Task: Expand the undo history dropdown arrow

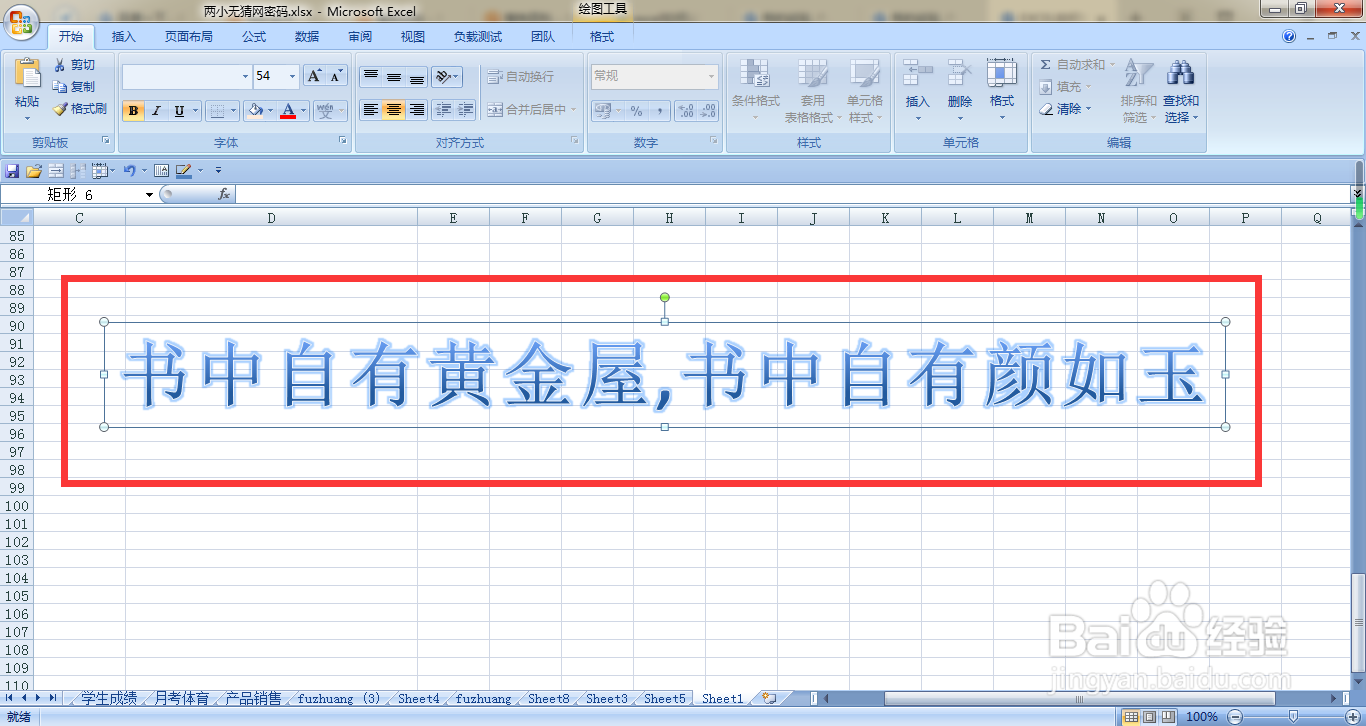Action: pos(146,170)
